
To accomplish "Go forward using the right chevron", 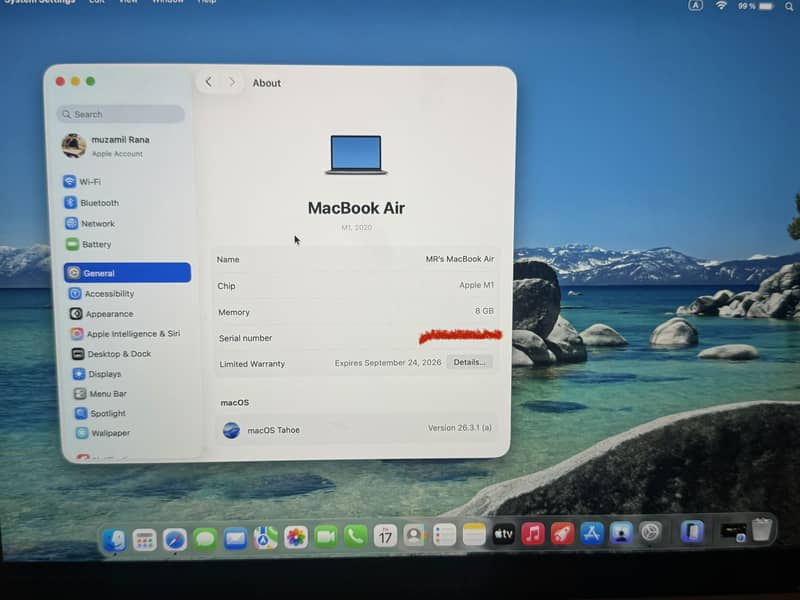I will [232, 82].
